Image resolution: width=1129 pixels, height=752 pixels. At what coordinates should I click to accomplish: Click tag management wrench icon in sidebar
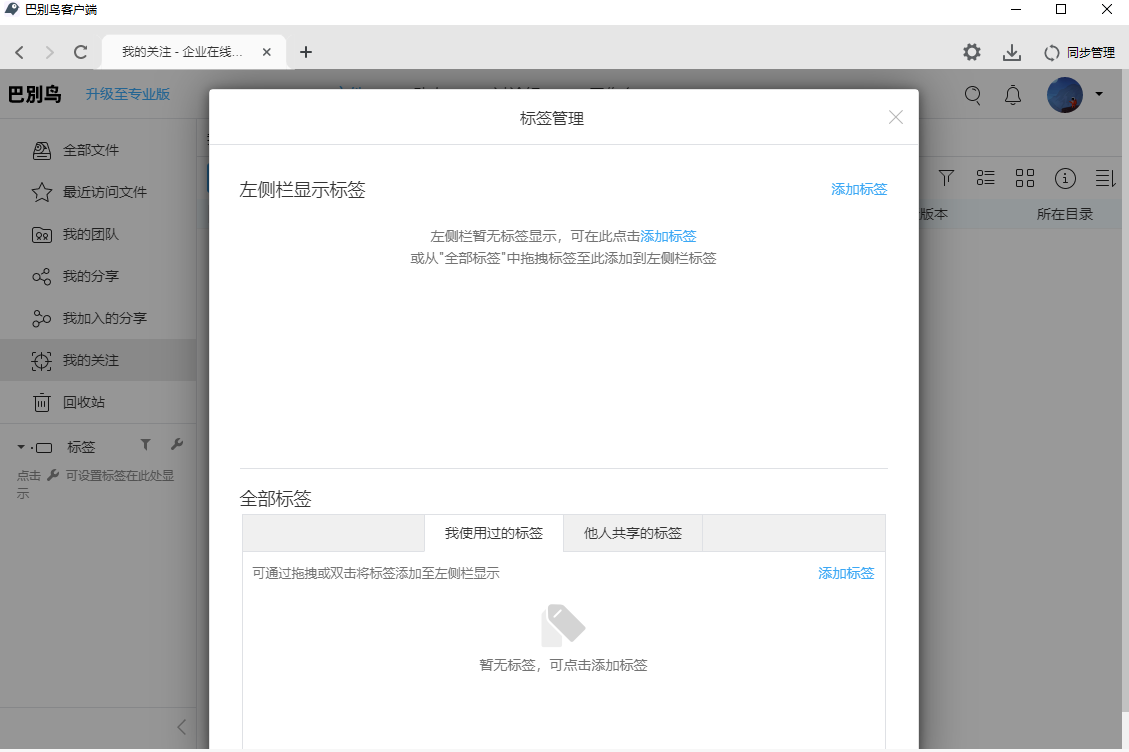click(x=176, y=444)
